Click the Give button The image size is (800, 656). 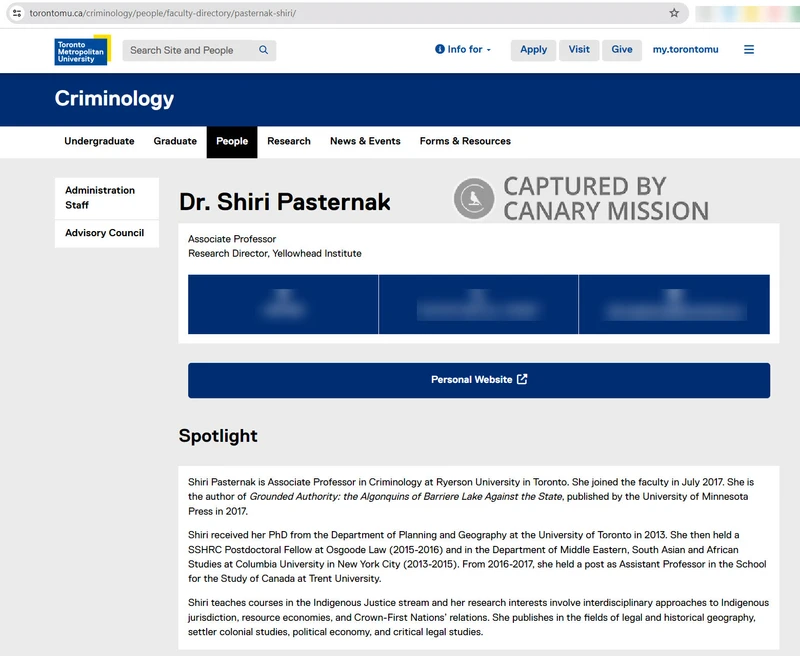622,49
